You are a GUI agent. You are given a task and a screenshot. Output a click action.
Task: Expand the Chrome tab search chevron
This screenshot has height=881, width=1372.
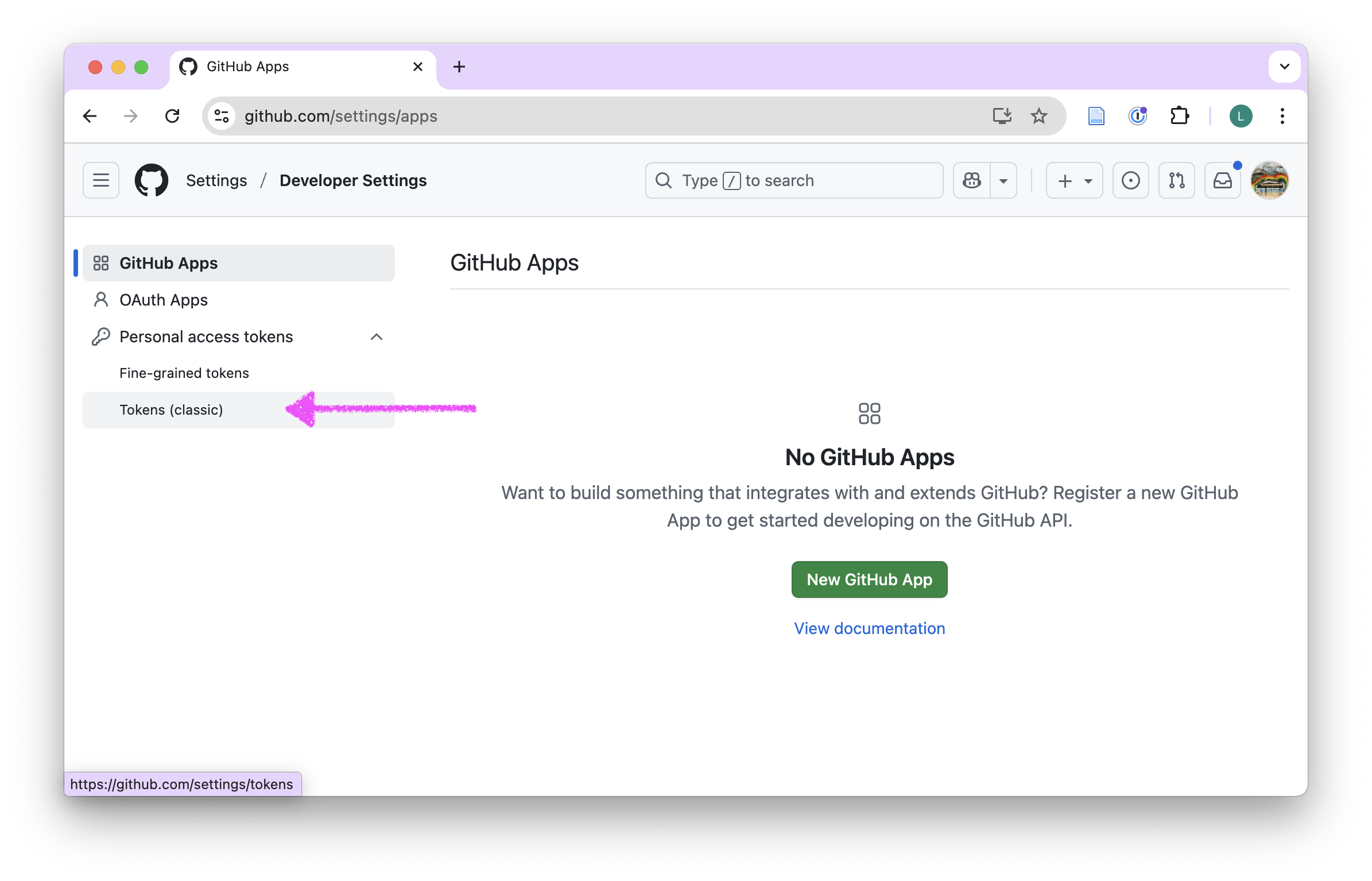pyautogui.click(x=1284, y=67)
